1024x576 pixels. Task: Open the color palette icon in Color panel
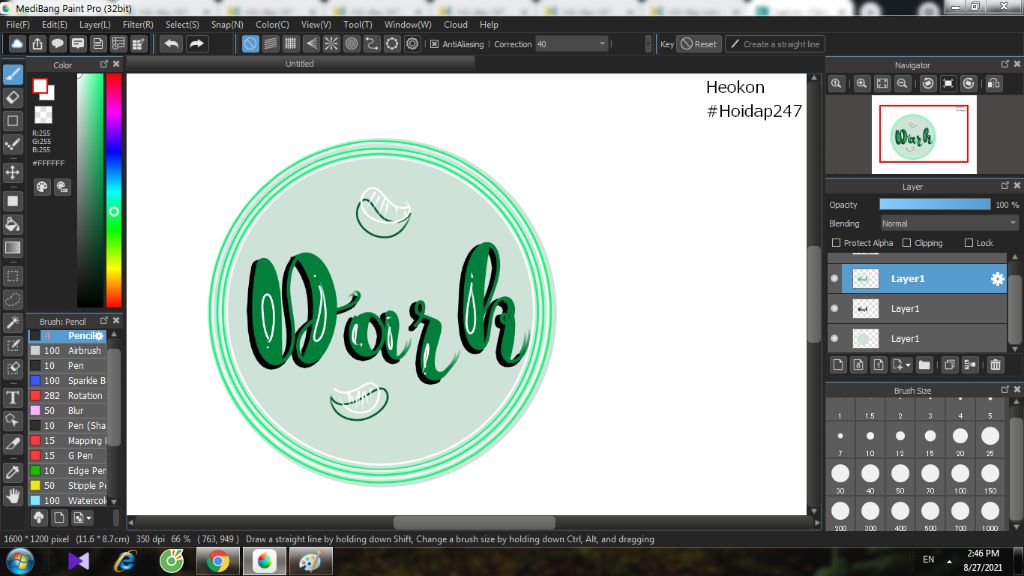(x=42, y=187)
